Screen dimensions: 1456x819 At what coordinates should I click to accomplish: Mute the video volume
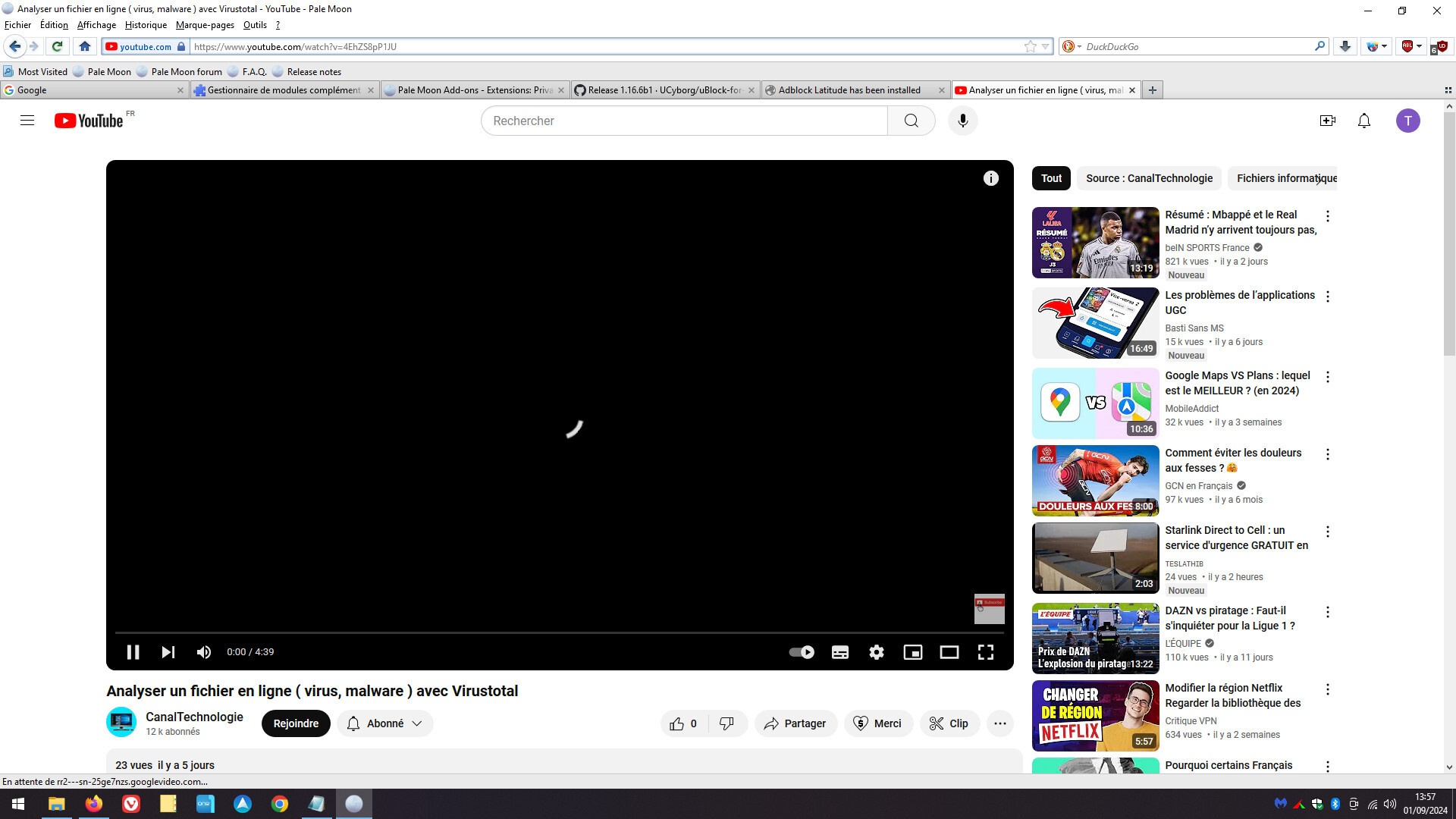point(204,652)
